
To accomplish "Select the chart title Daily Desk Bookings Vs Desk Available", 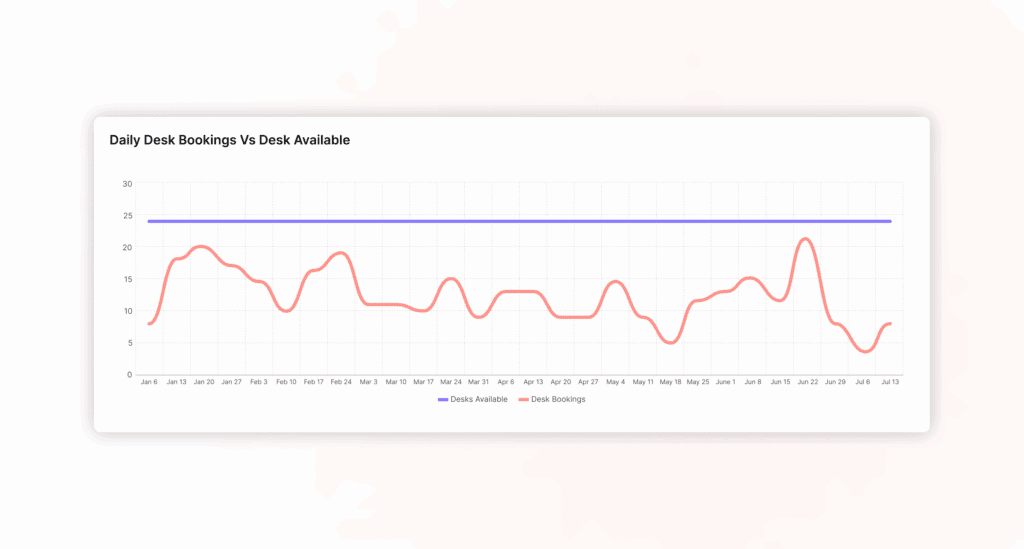I will tap(229, 140).
